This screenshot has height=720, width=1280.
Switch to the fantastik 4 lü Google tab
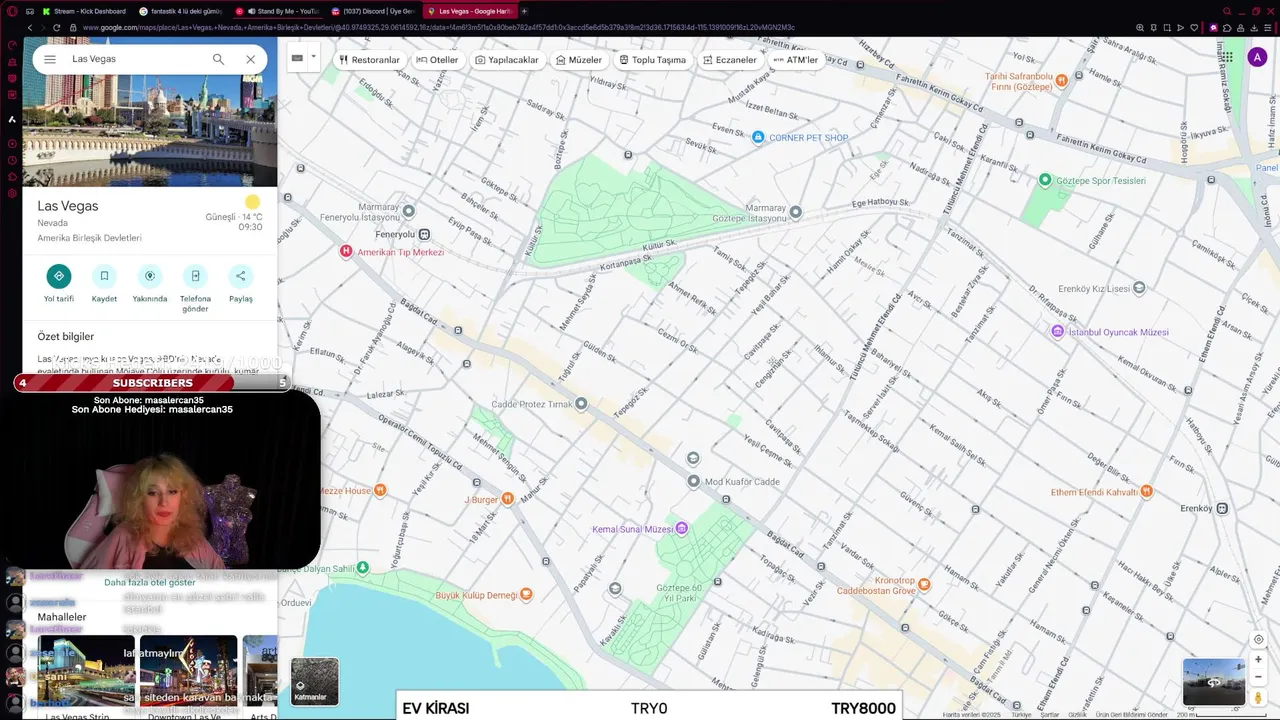click(180, 11)
